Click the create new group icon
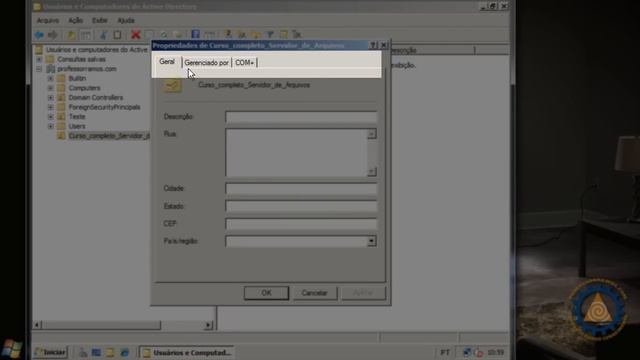 [242, 35]
